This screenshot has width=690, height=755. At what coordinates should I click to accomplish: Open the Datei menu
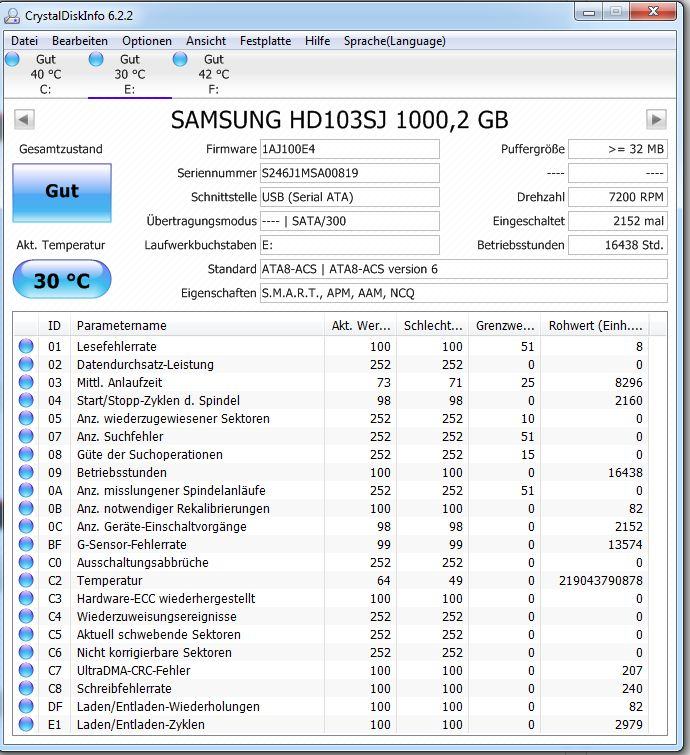pos(24,41)
